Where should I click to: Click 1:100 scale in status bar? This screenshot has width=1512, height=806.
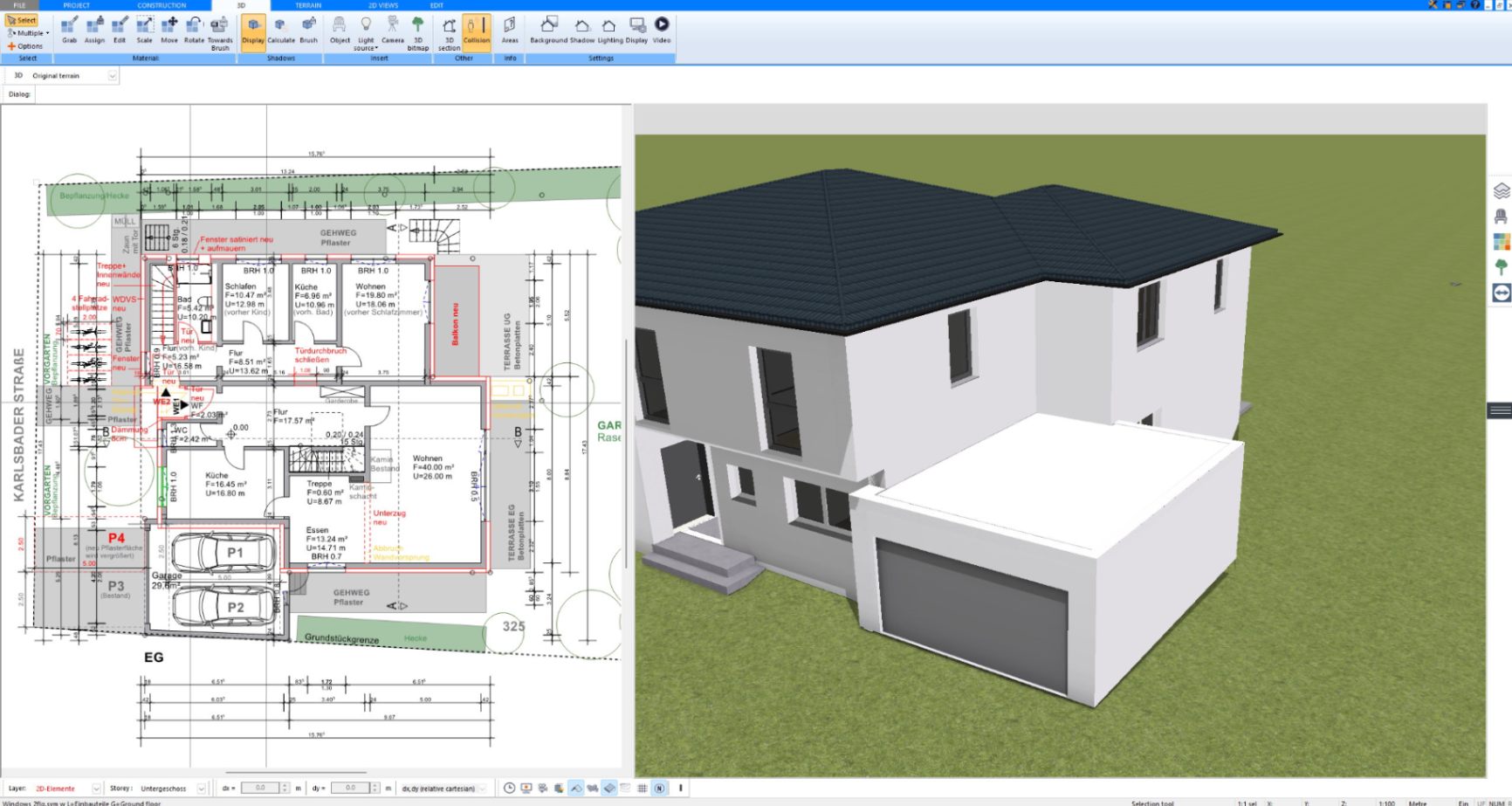tap(1386, 803)
